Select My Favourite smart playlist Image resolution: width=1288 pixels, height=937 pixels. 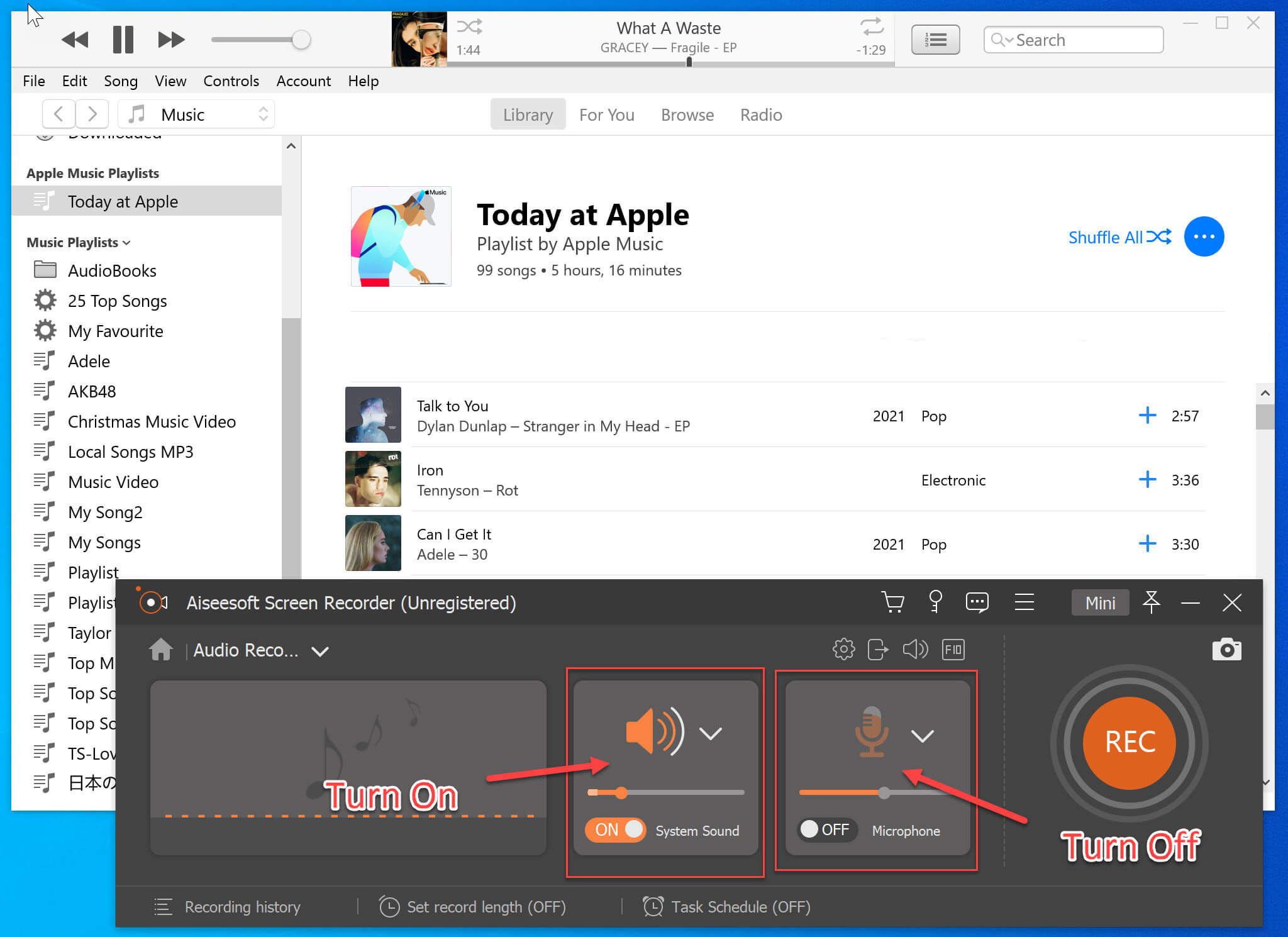point(115,331)
